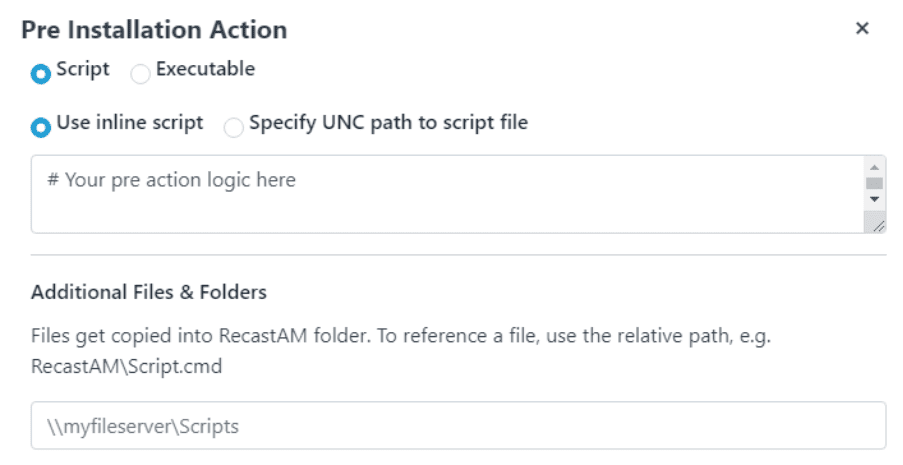This screenshot has width=903, height=465.
Task: Enable the Use inline script radio
Action: pos(41,127)
